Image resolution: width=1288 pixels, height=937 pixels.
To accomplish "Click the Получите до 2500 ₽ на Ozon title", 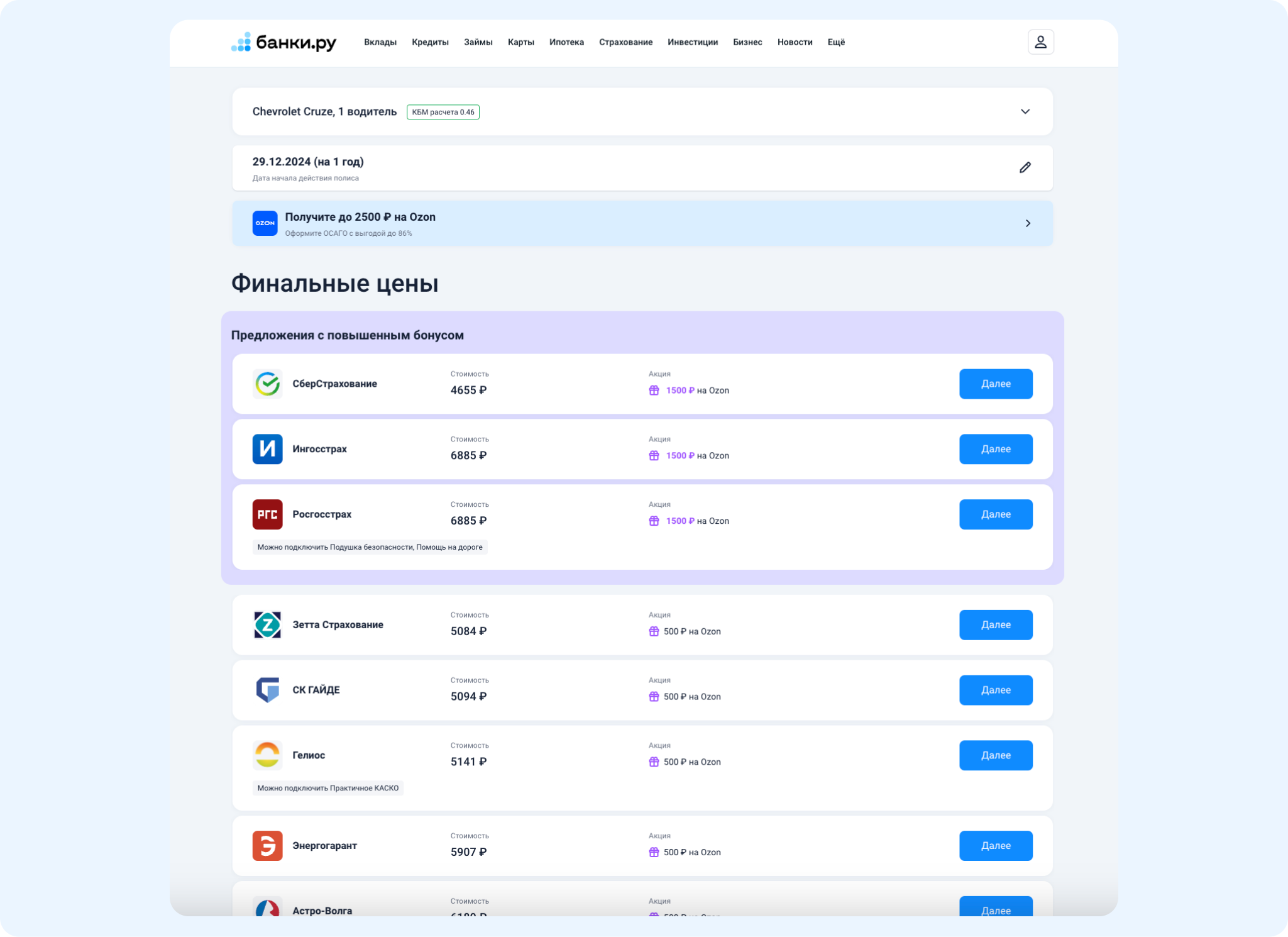I will [x=360, y=217].
